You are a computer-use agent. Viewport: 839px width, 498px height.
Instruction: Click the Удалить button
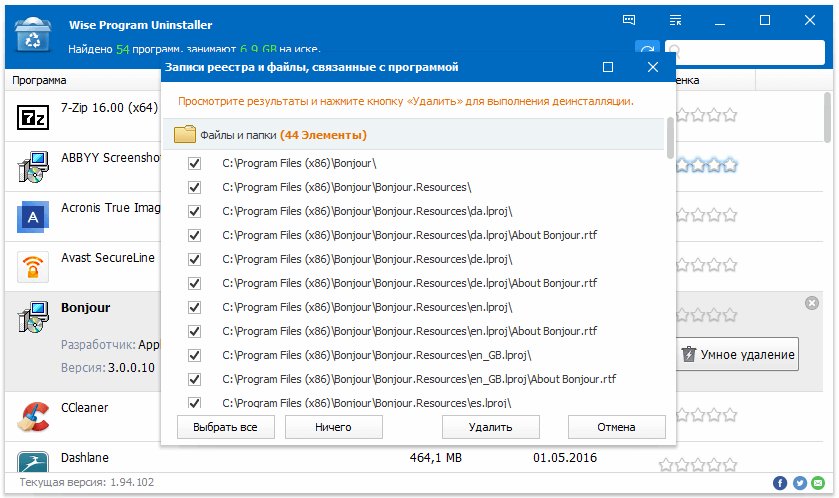[491, 427]
